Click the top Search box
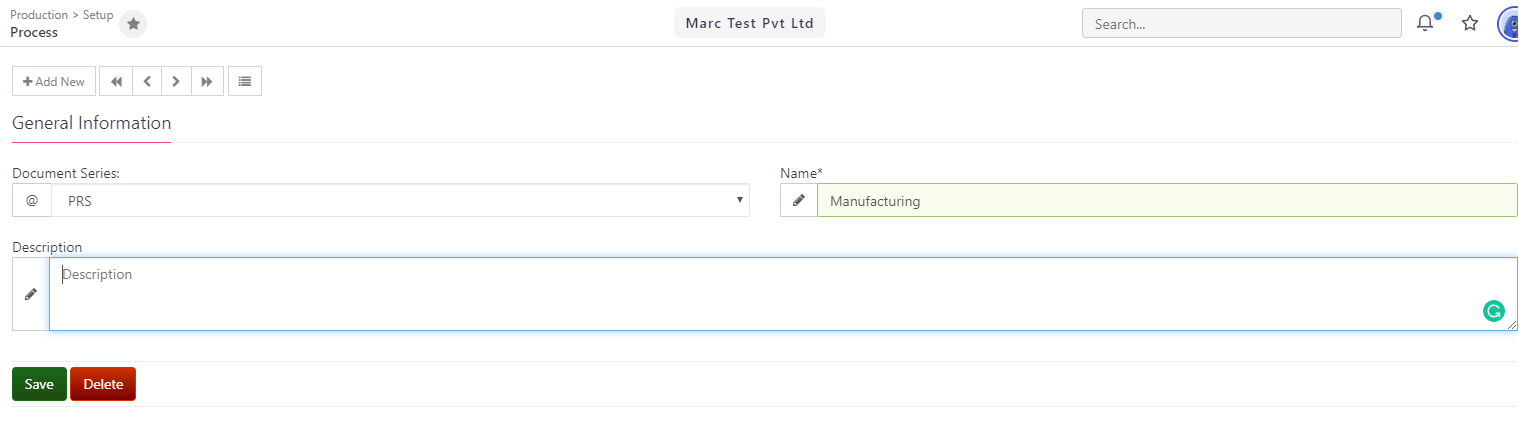1519x431 pixels. [x=1242, y=23]
